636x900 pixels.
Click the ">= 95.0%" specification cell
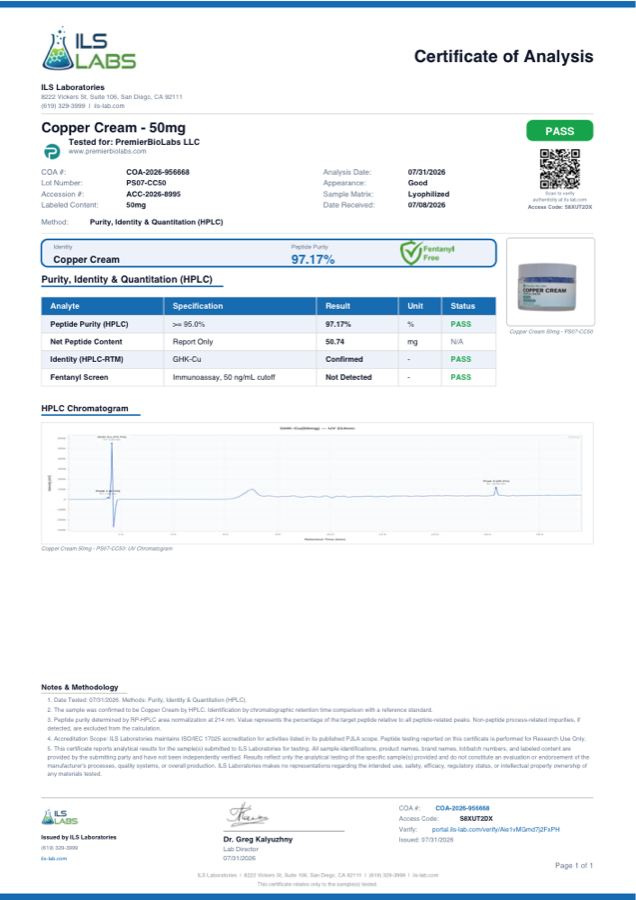click(188, 324)
